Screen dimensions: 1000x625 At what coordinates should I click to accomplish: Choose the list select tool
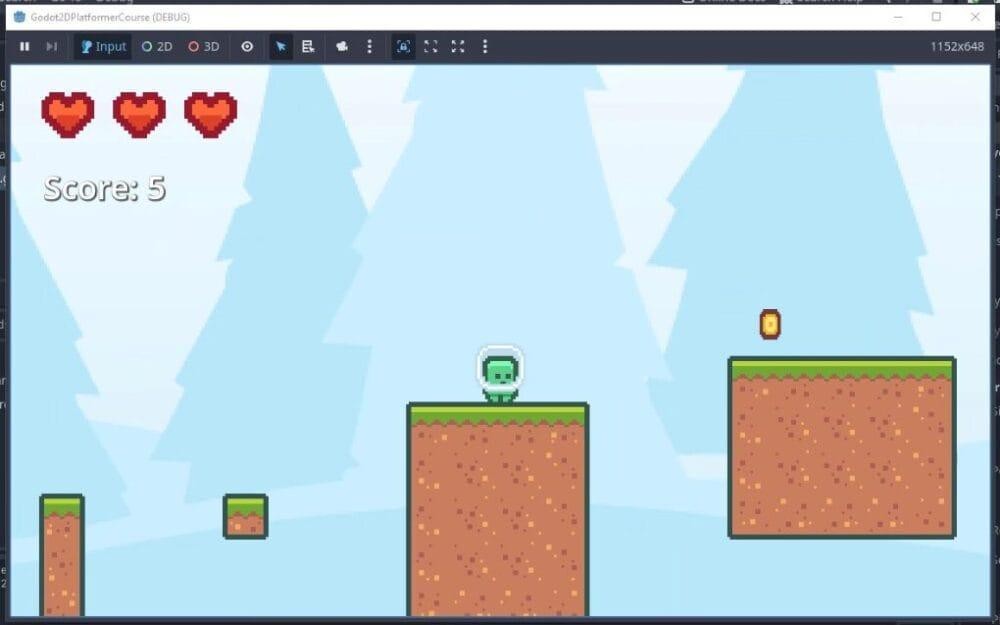(308, 47)
